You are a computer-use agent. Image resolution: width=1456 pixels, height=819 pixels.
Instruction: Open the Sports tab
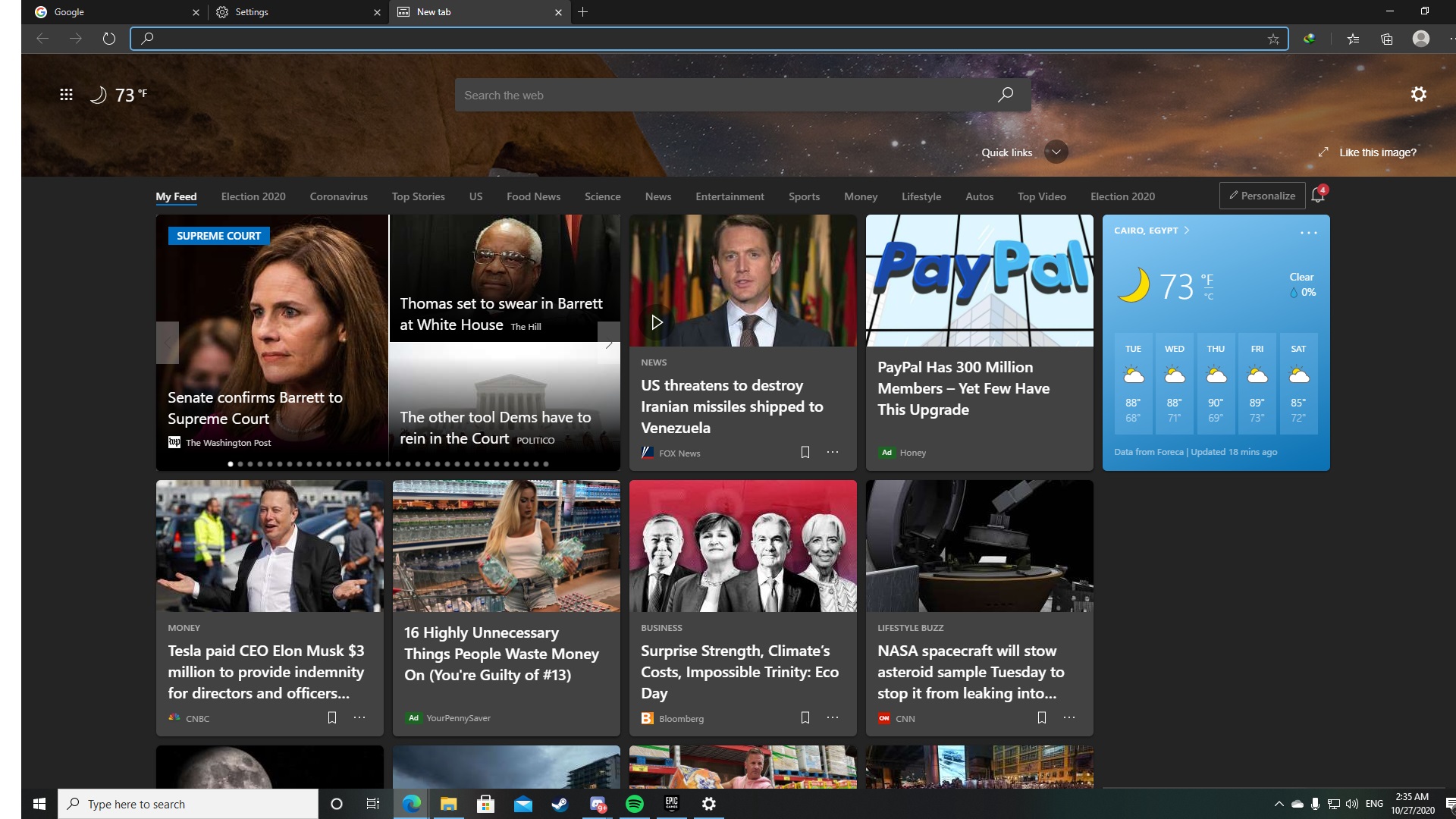pos(804,196)
